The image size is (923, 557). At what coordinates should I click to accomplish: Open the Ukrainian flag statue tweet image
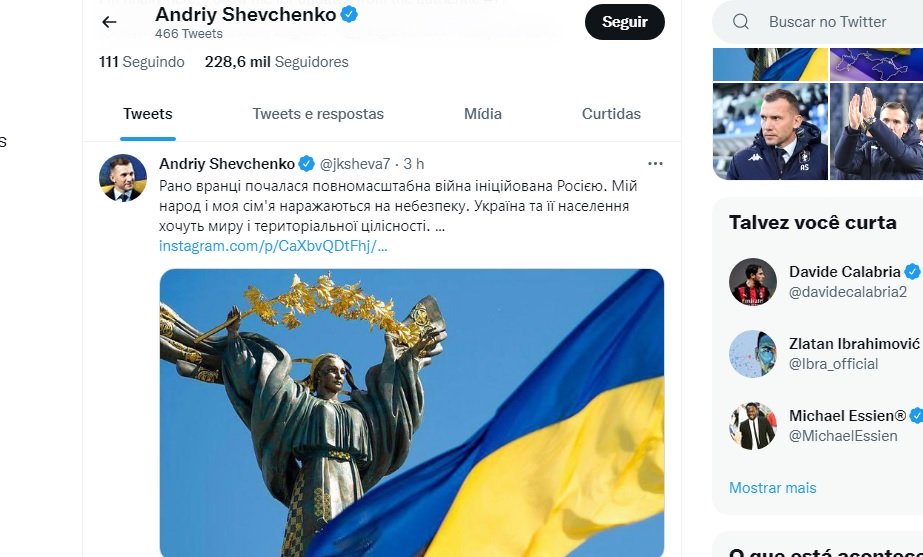point(412,413)
